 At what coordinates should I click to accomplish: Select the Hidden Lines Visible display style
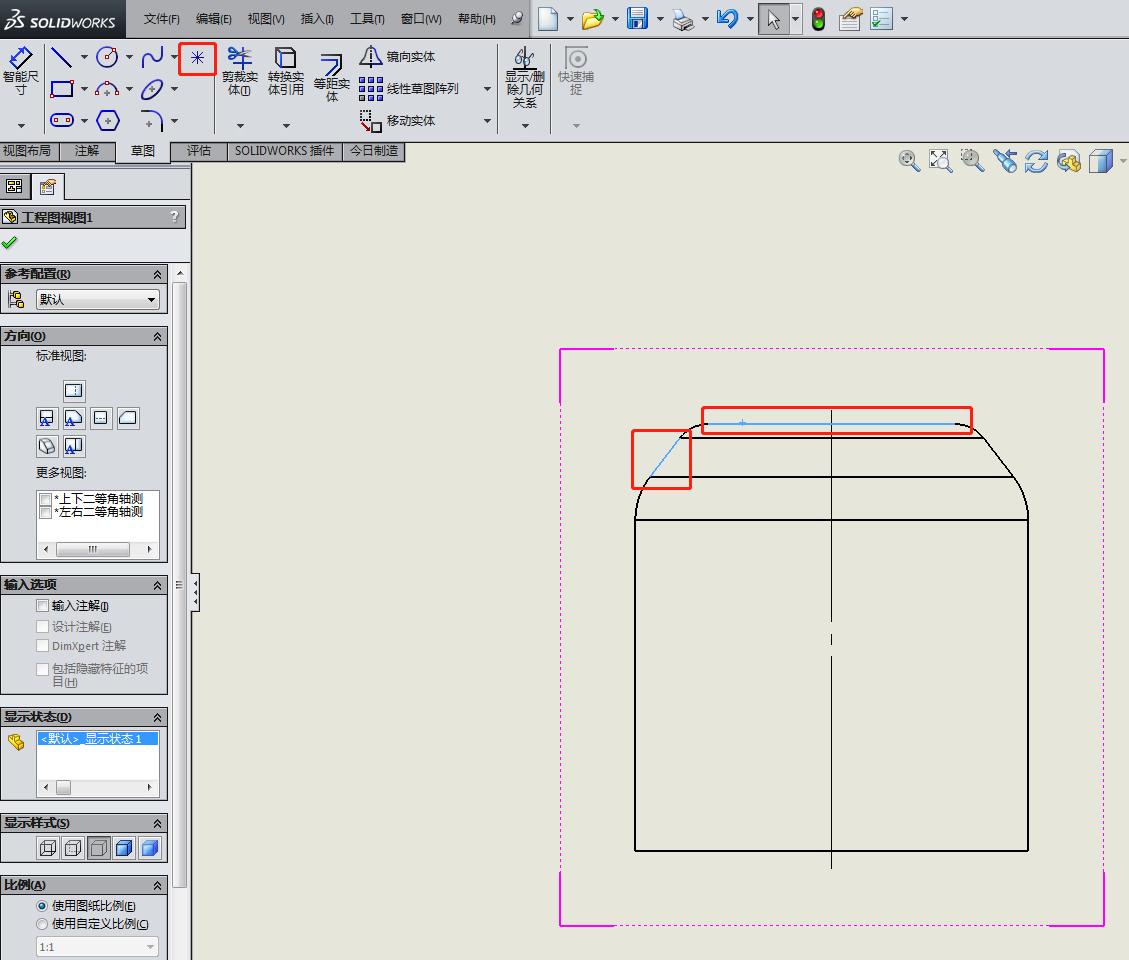coord(71,847)
